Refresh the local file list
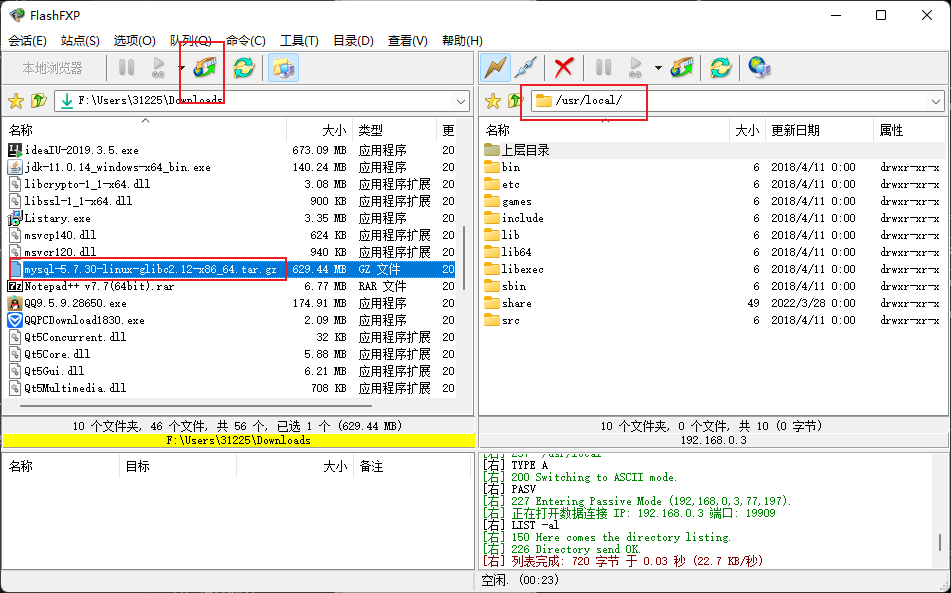This screenshot has height=593, width=951. (243, 68)
